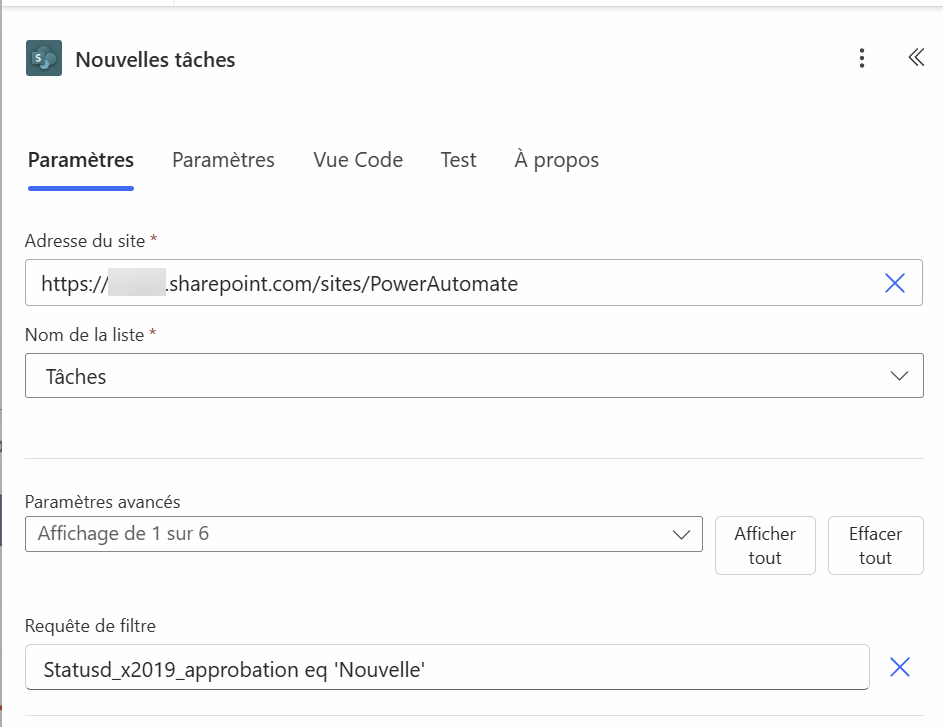The height and width of the screenshot is (727, 943).
Task: Click the advanced parameters dropdown chevron
Action: click(x=681, y=535)
